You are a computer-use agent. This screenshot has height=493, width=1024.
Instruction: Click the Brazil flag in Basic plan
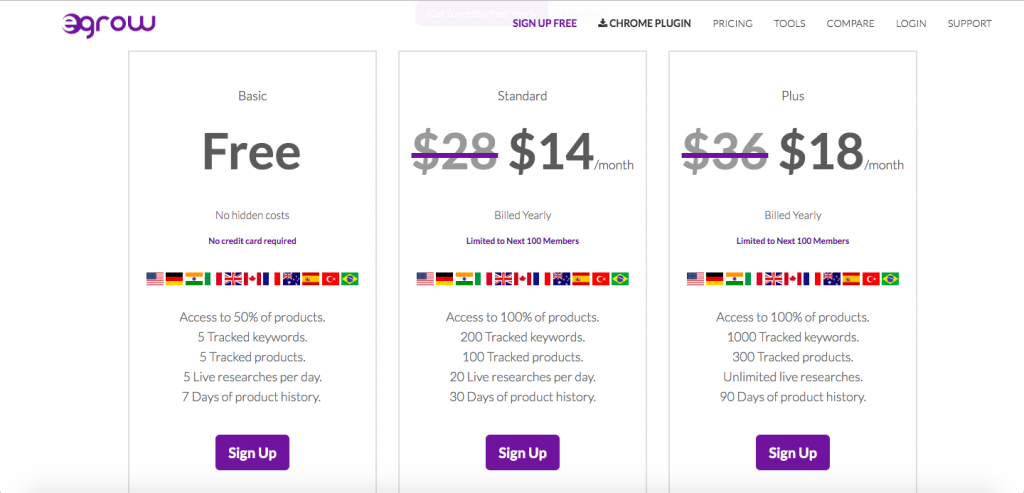click(349, 279)
